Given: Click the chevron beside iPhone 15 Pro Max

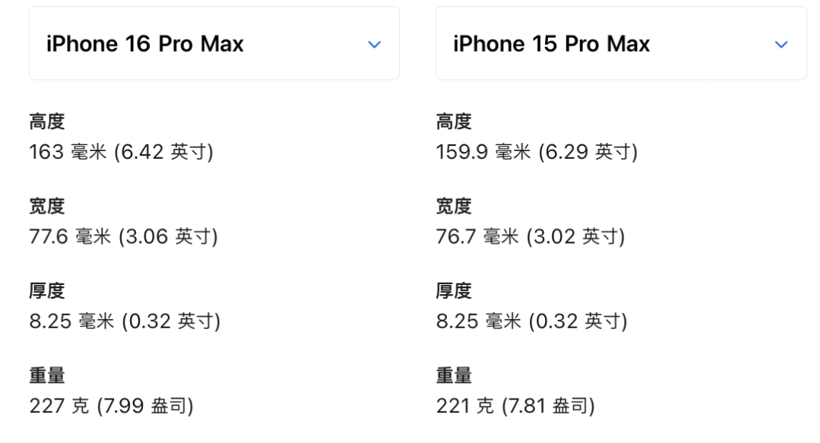Looking at the screenshot, I should point(781,44).
